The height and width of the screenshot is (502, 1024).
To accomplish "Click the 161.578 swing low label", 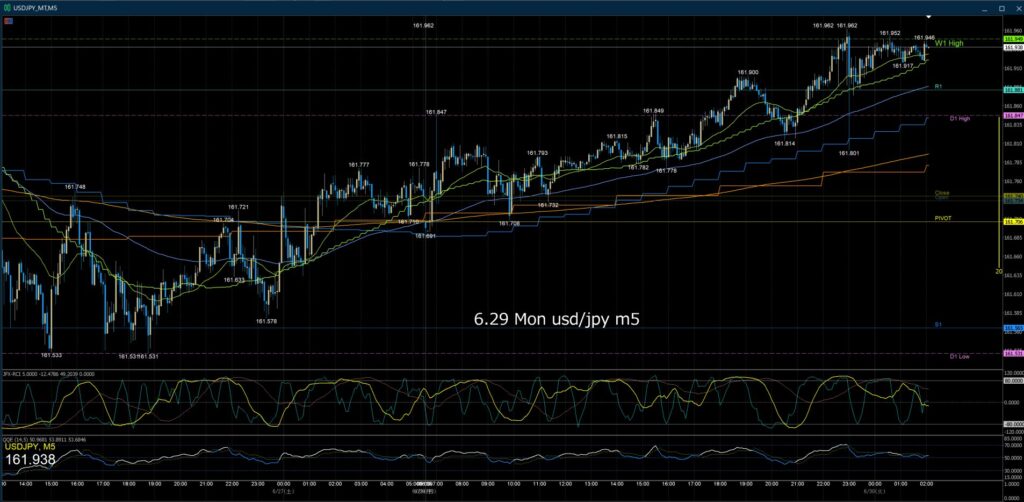I will coord(266,321).
